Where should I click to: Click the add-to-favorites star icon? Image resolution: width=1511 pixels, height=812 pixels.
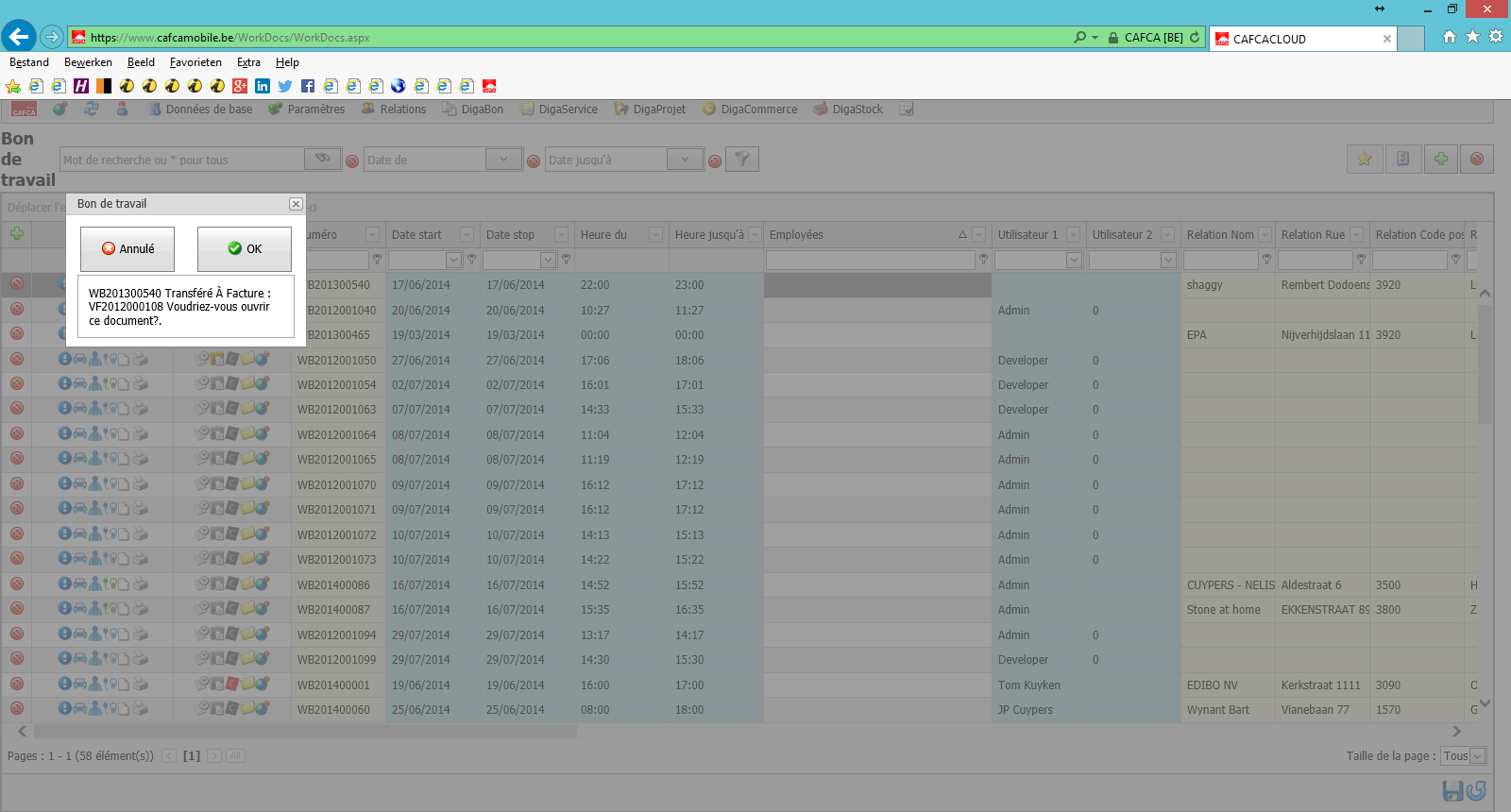[x=13, y=86]
